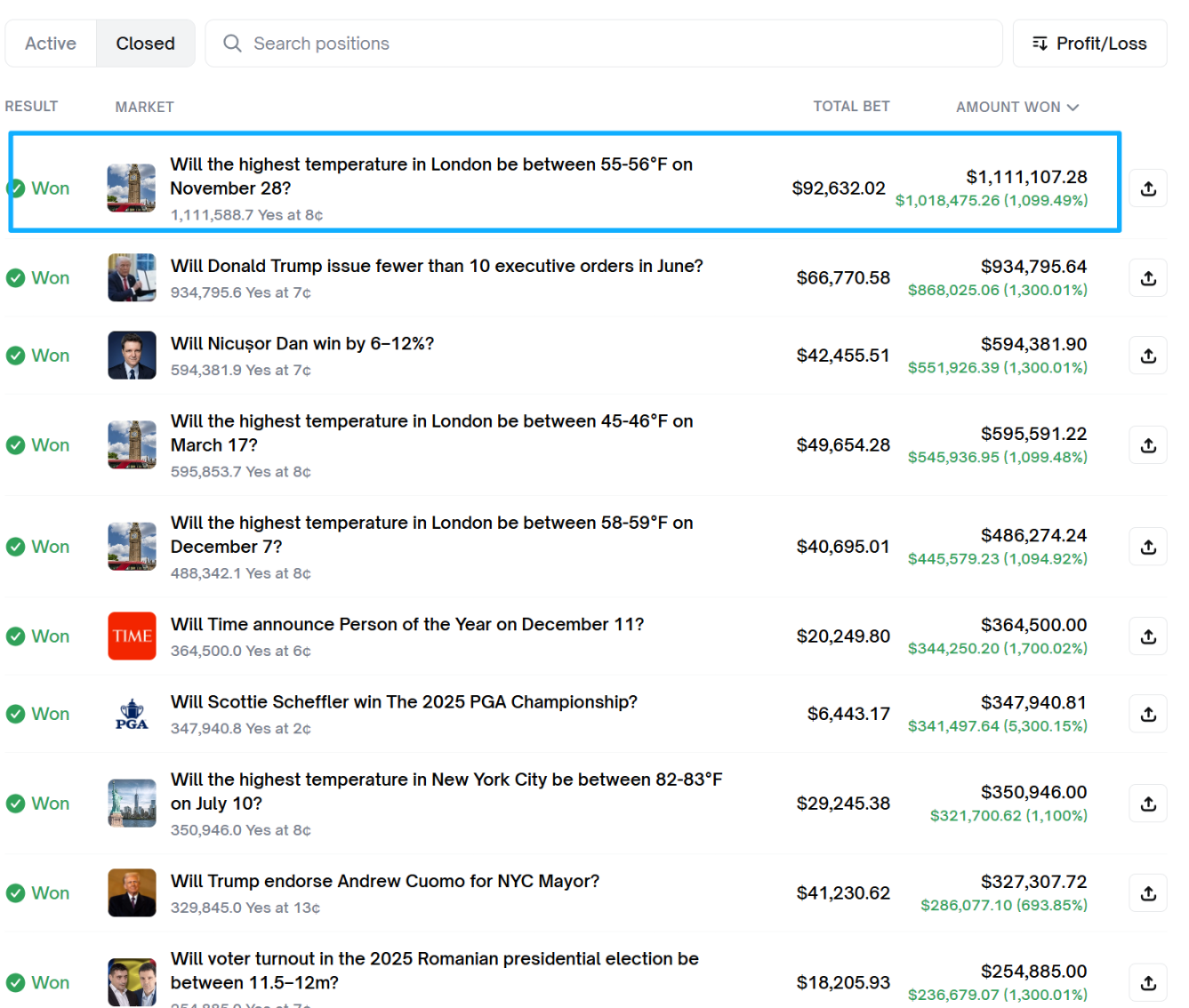Share the Time Person of Year position

pyautogui.click(x=1148, y=636)
